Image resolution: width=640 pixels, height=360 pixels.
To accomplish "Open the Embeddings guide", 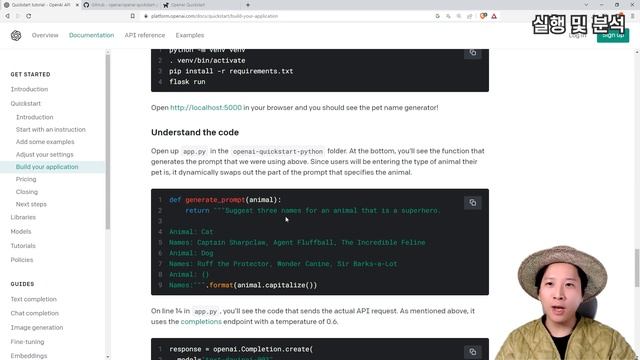I will [x=29, y=356].
